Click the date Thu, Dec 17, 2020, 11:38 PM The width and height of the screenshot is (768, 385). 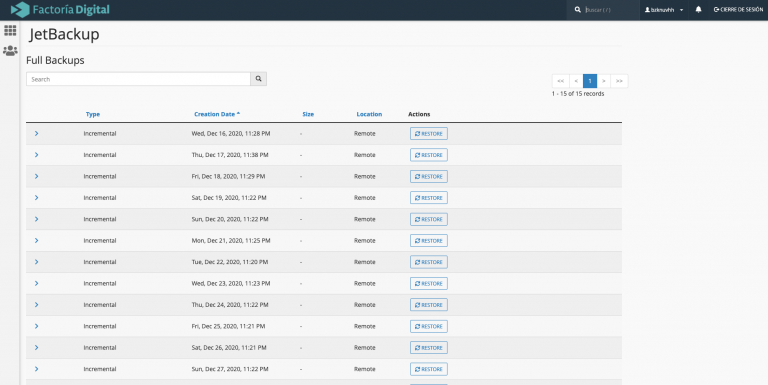[x=230, y=155]
